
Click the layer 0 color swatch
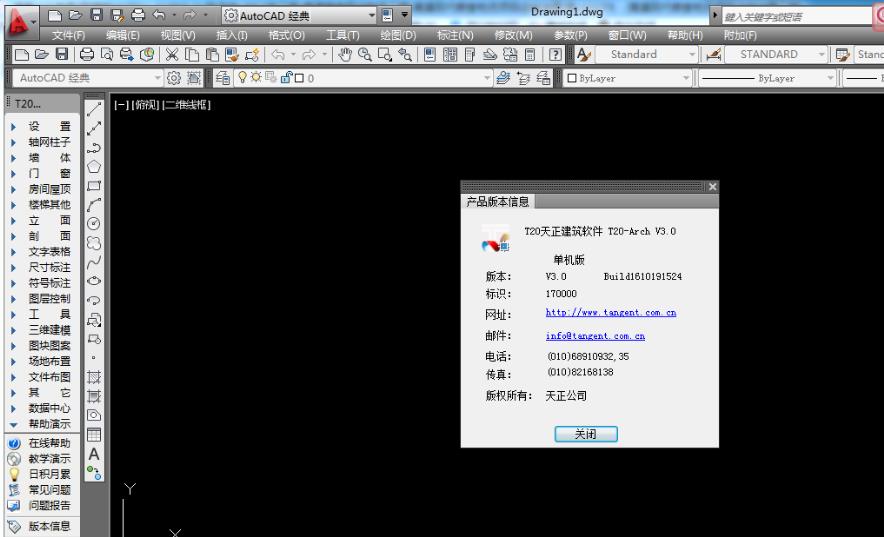point(300,78)
